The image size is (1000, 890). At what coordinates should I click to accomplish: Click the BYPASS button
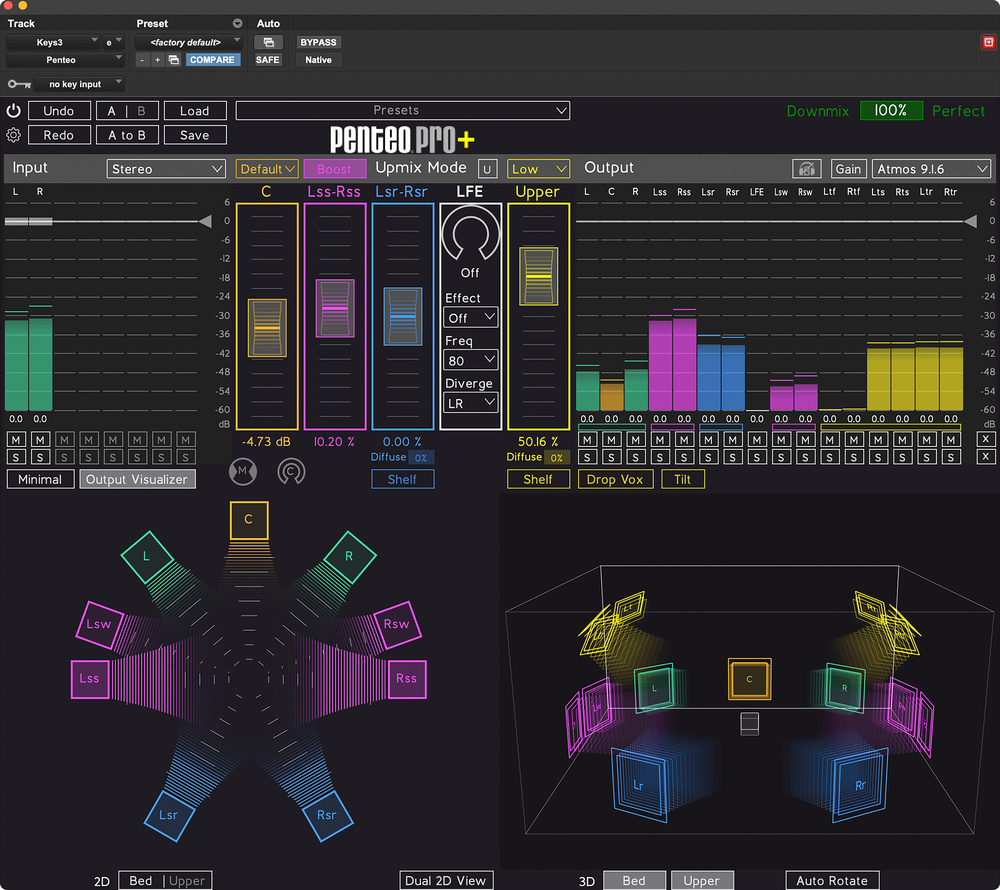(318, 42)
